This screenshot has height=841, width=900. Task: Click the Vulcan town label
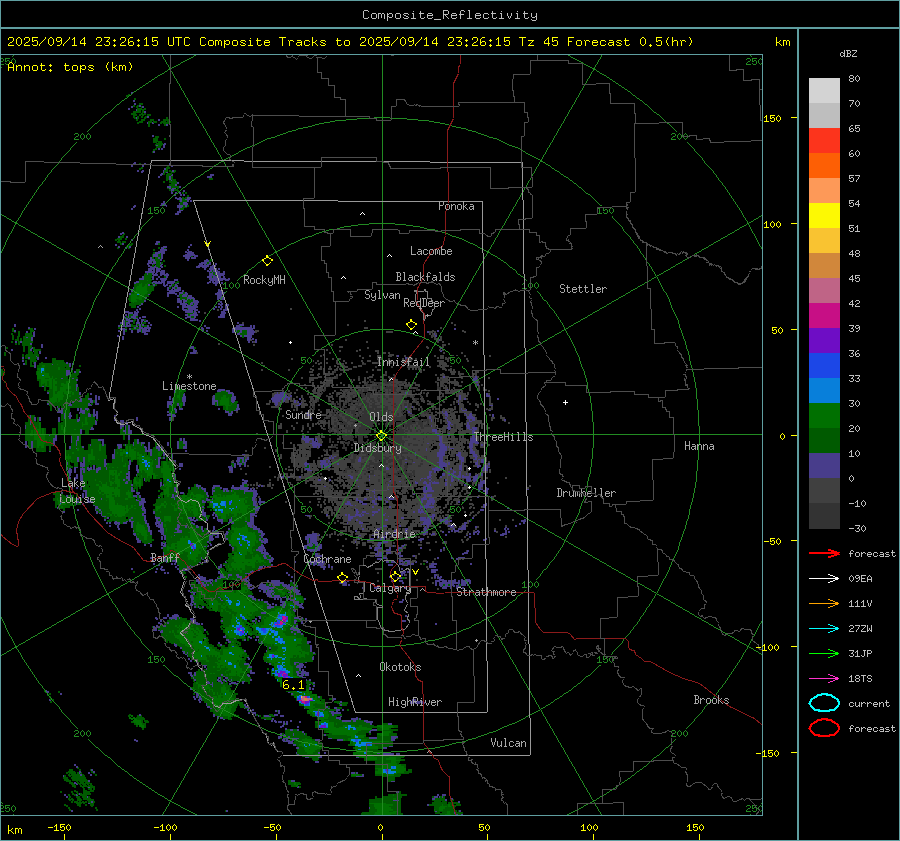pos(508,743)
